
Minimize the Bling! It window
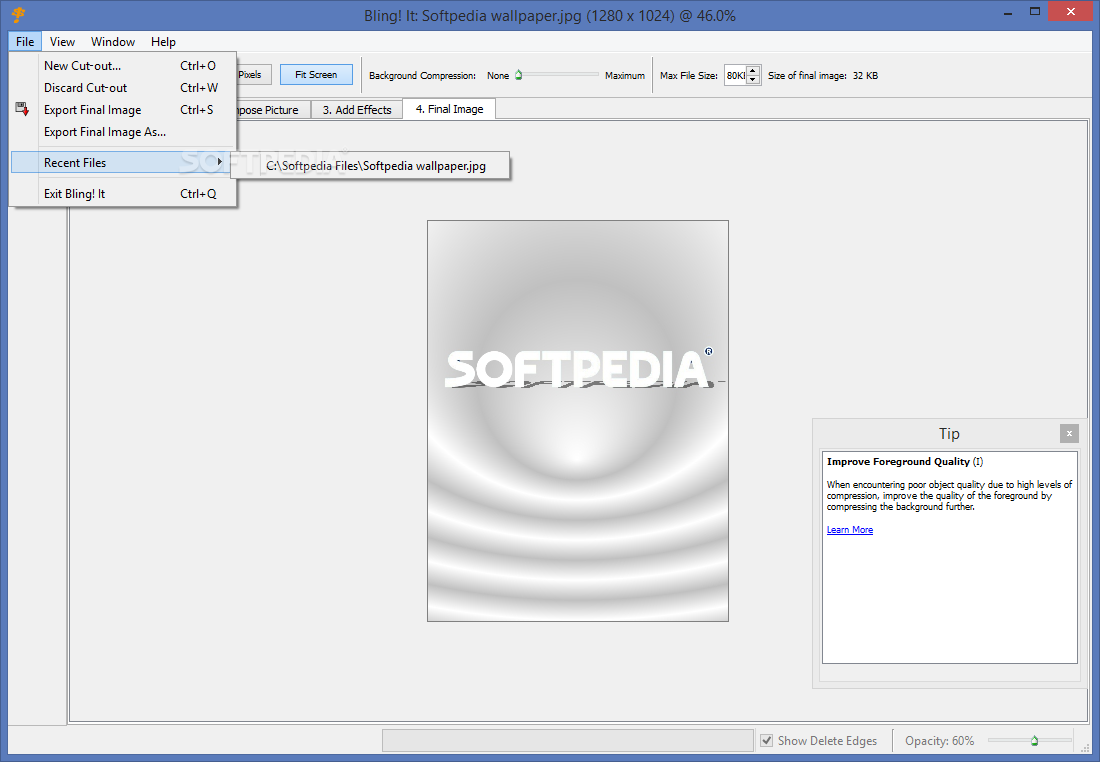(x=1007, y=13)
